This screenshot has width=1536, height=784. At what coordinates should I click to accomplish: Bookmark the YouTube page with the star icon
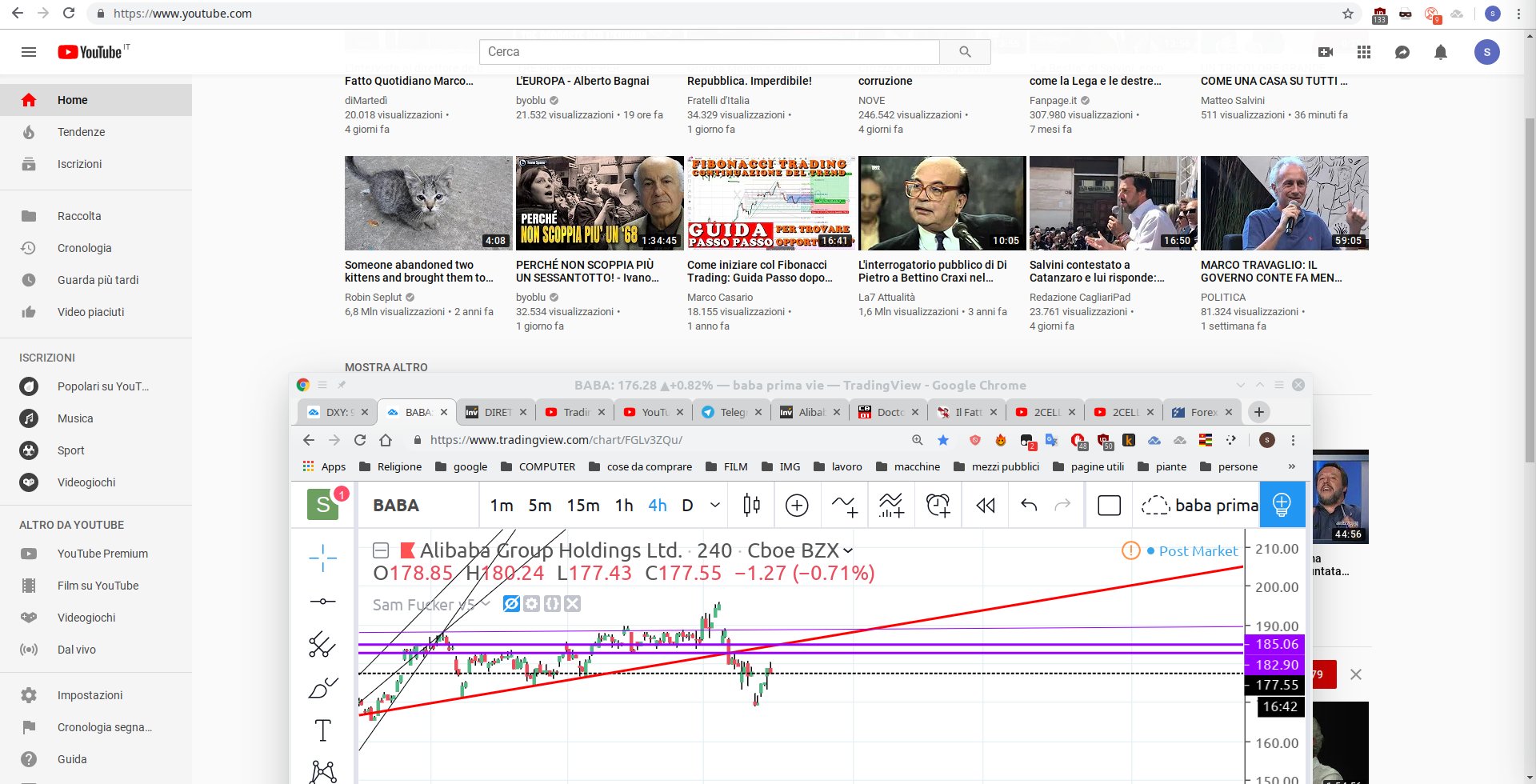(x=1348, y=14)
